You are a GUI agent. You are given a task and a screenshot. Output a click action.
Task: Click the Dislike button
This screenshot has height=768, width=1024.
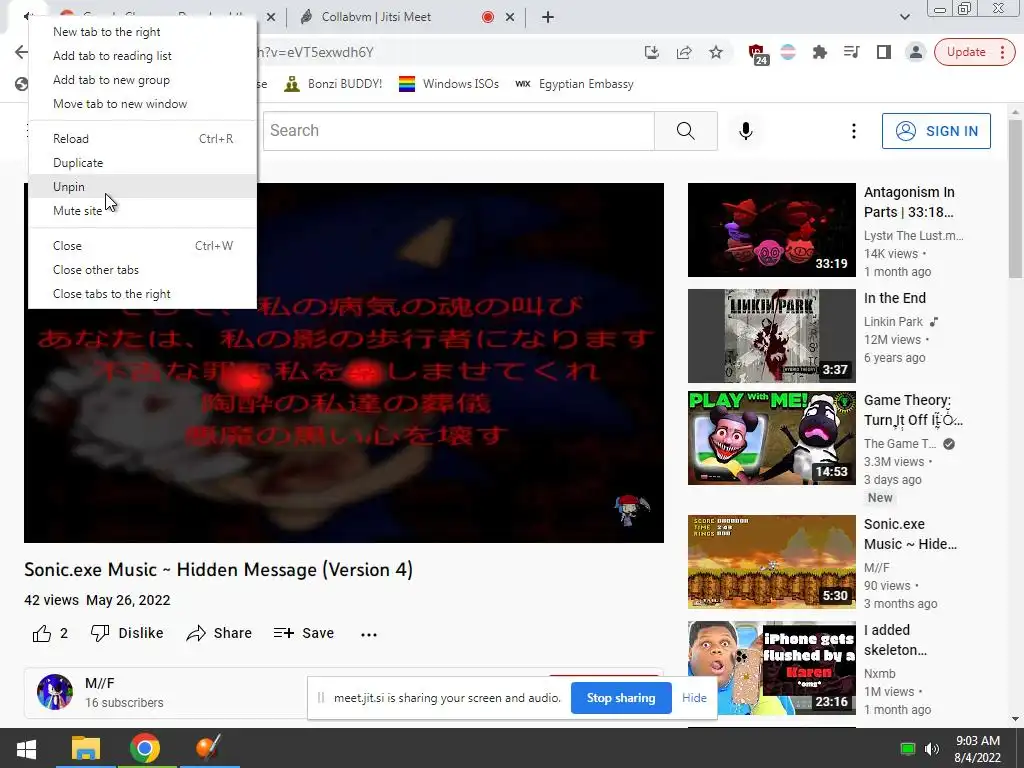[x=127, y=633]
